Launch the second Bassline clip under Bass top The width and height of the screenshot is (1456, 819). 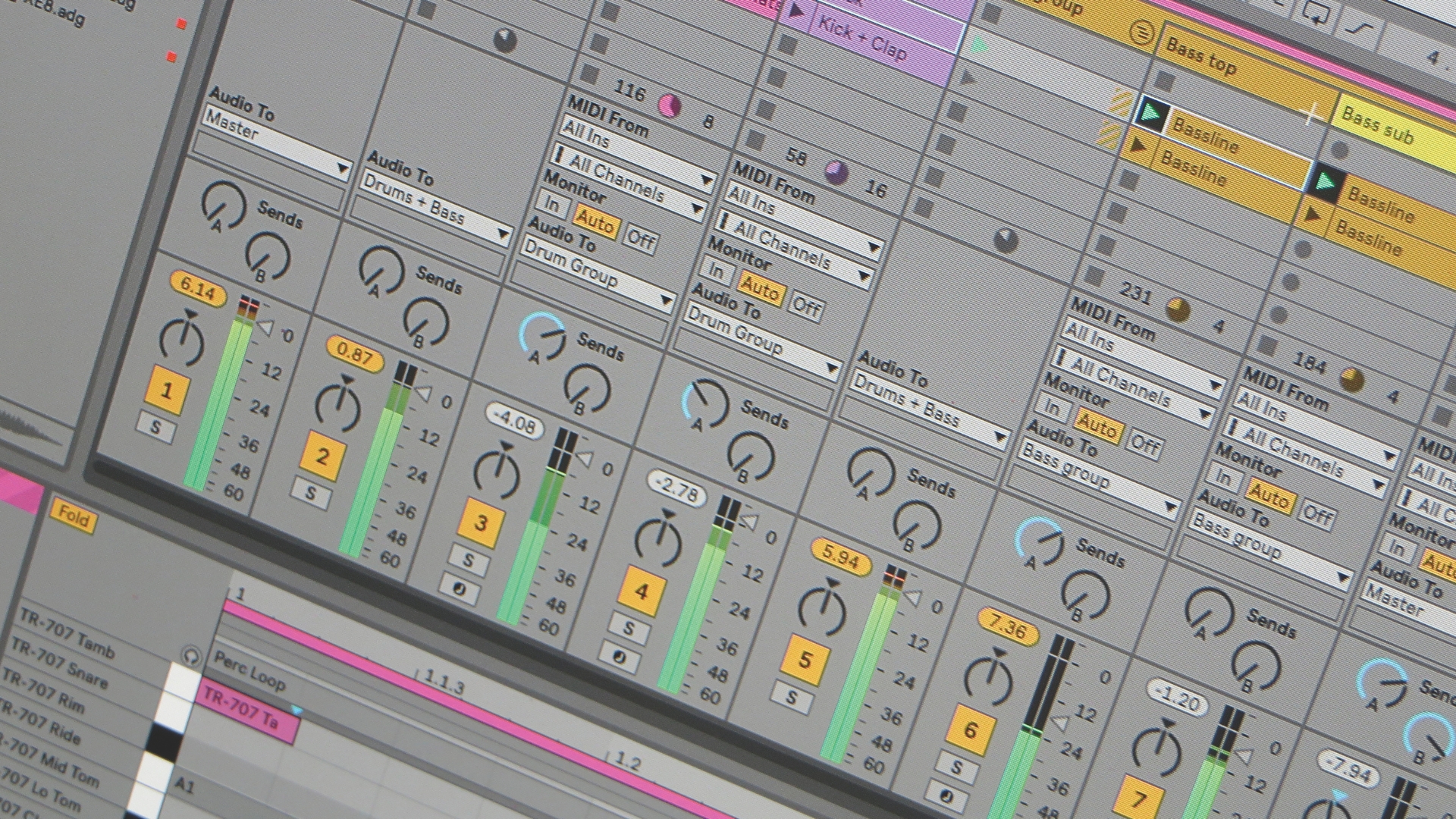1138,144
